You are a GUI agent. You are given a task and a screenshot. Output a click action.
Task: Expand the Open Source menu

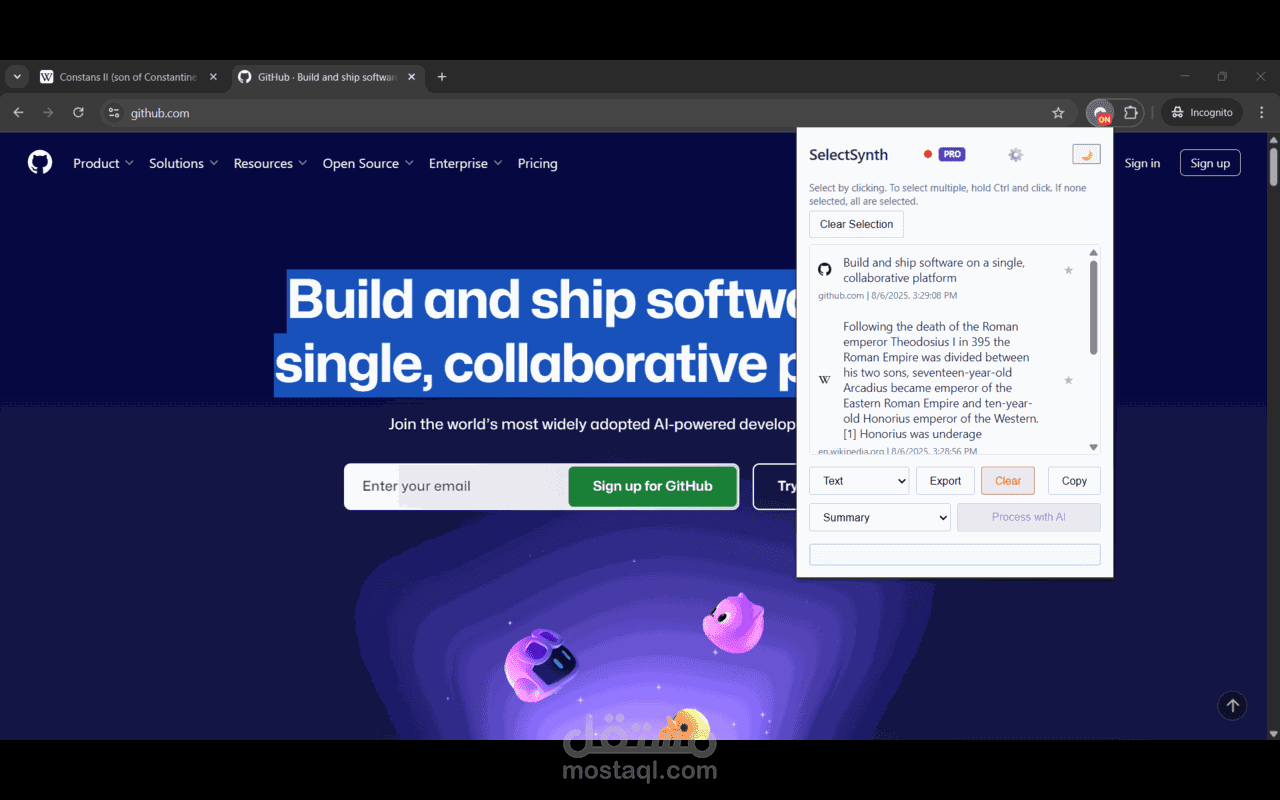click(368, 163)
